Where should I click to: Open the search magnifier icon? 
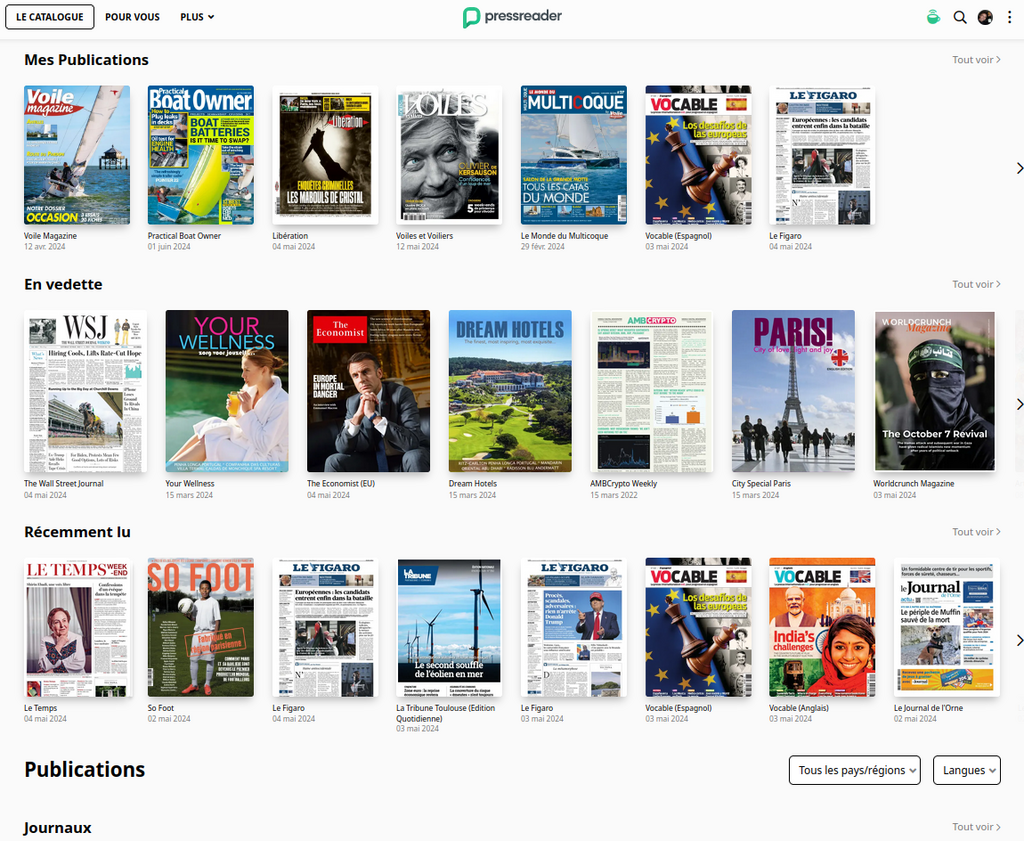point(960,18)
